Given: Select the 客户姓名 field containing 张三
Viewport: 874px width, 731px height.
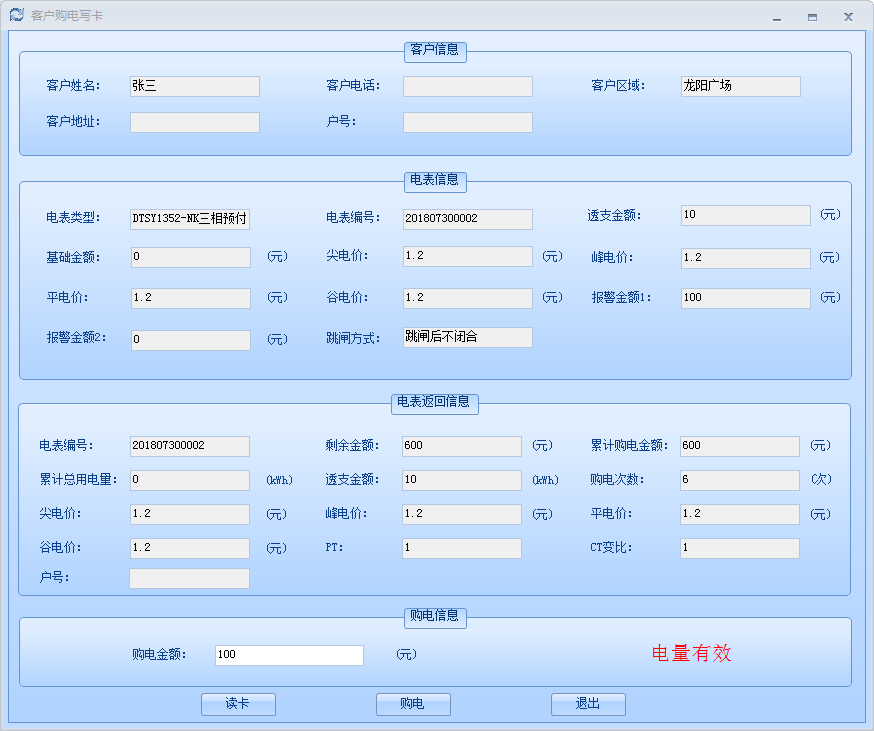Looking at the screenshot, I should tap(195, 87).
